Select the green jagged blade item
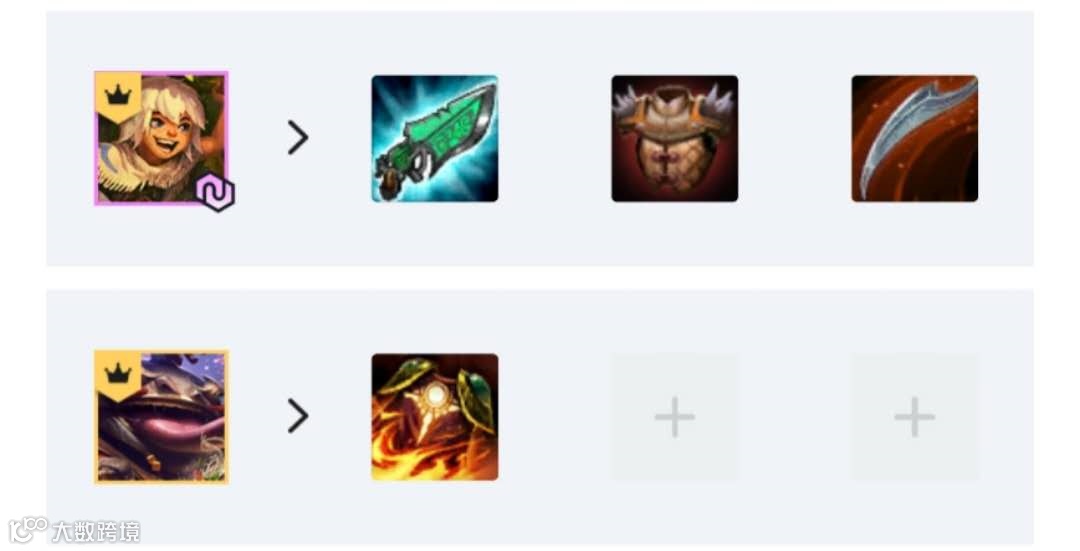This screenshot has height=551, width=1080. pyautogui.click(x=435, y=138)
